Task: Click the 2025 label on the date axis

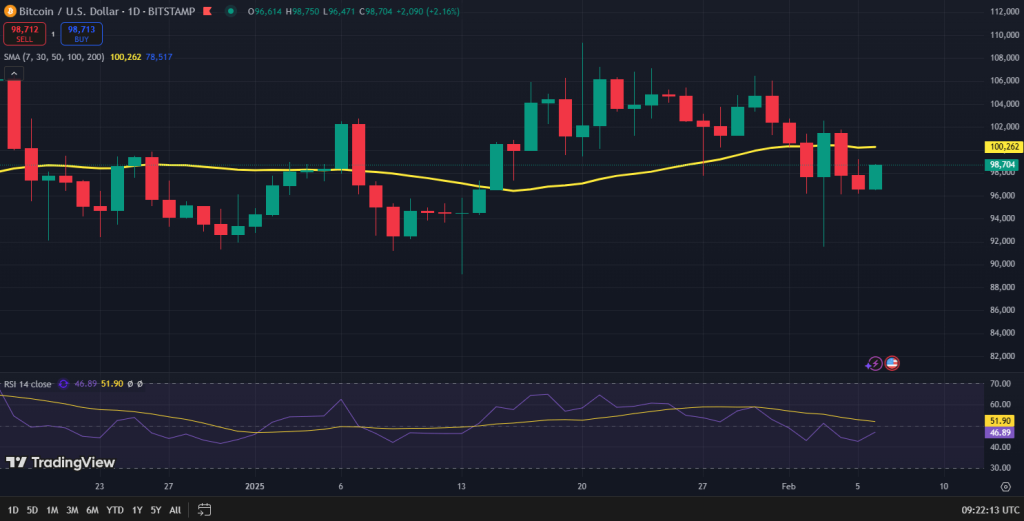Action: (255, 486)
